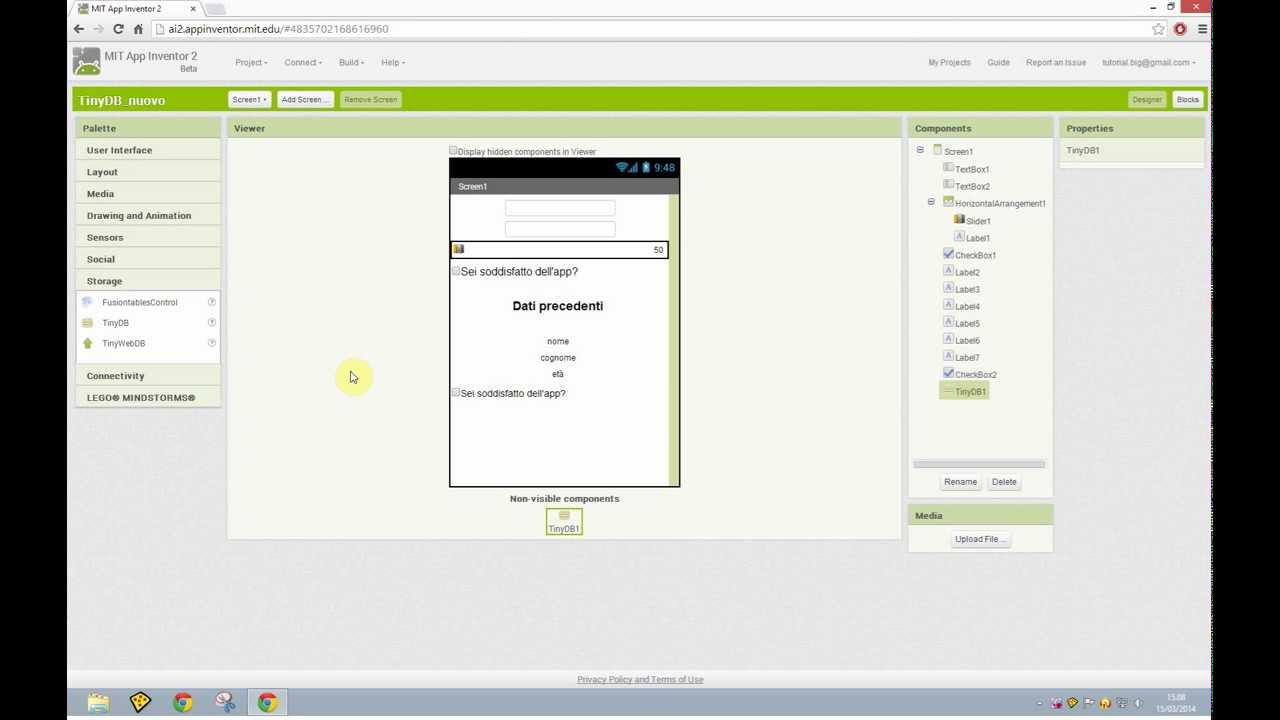Select Slider1 in Components tree

pos(978,221)
